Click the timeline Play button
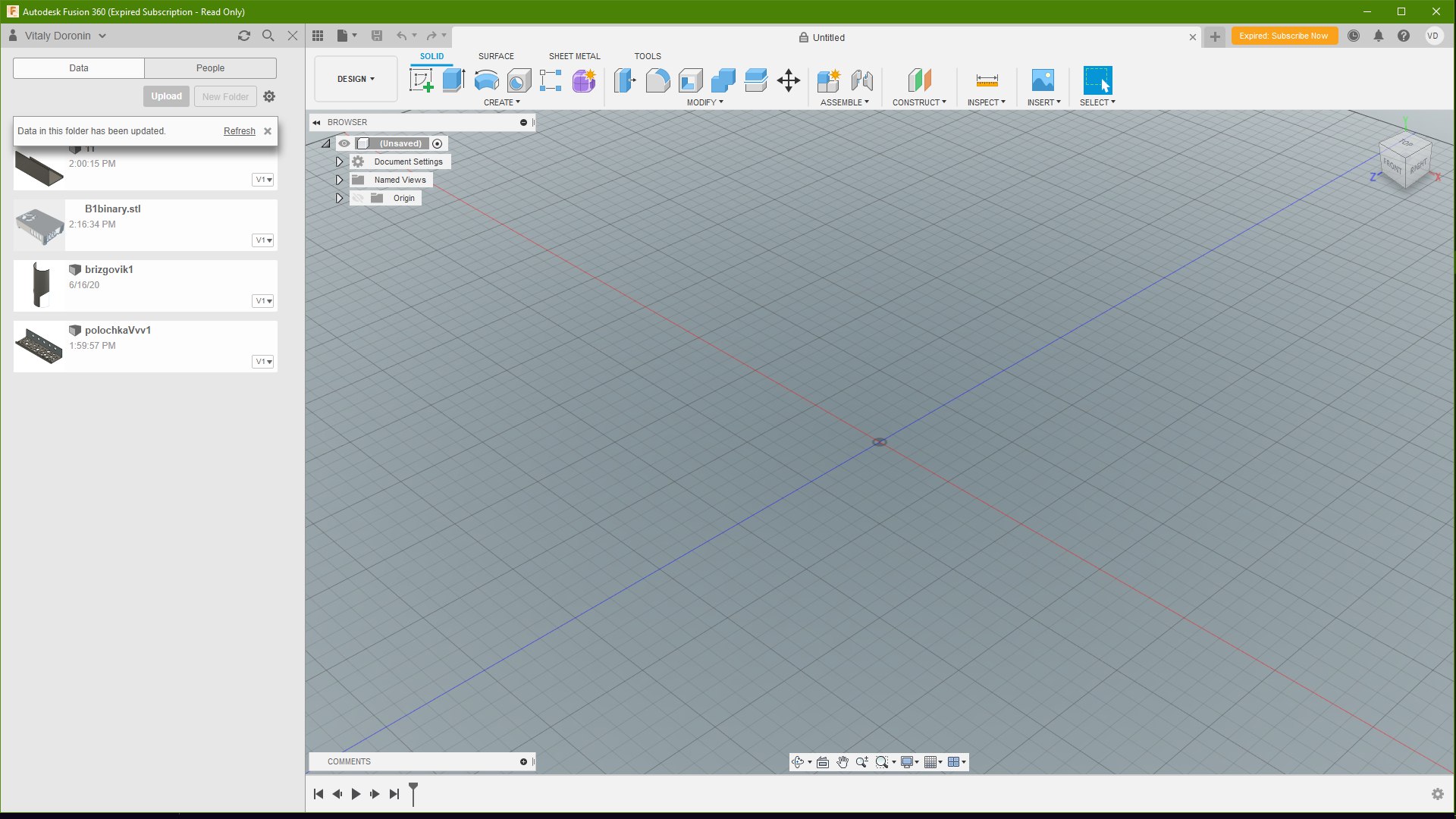The image size is (1456, 819). [356, 794]
